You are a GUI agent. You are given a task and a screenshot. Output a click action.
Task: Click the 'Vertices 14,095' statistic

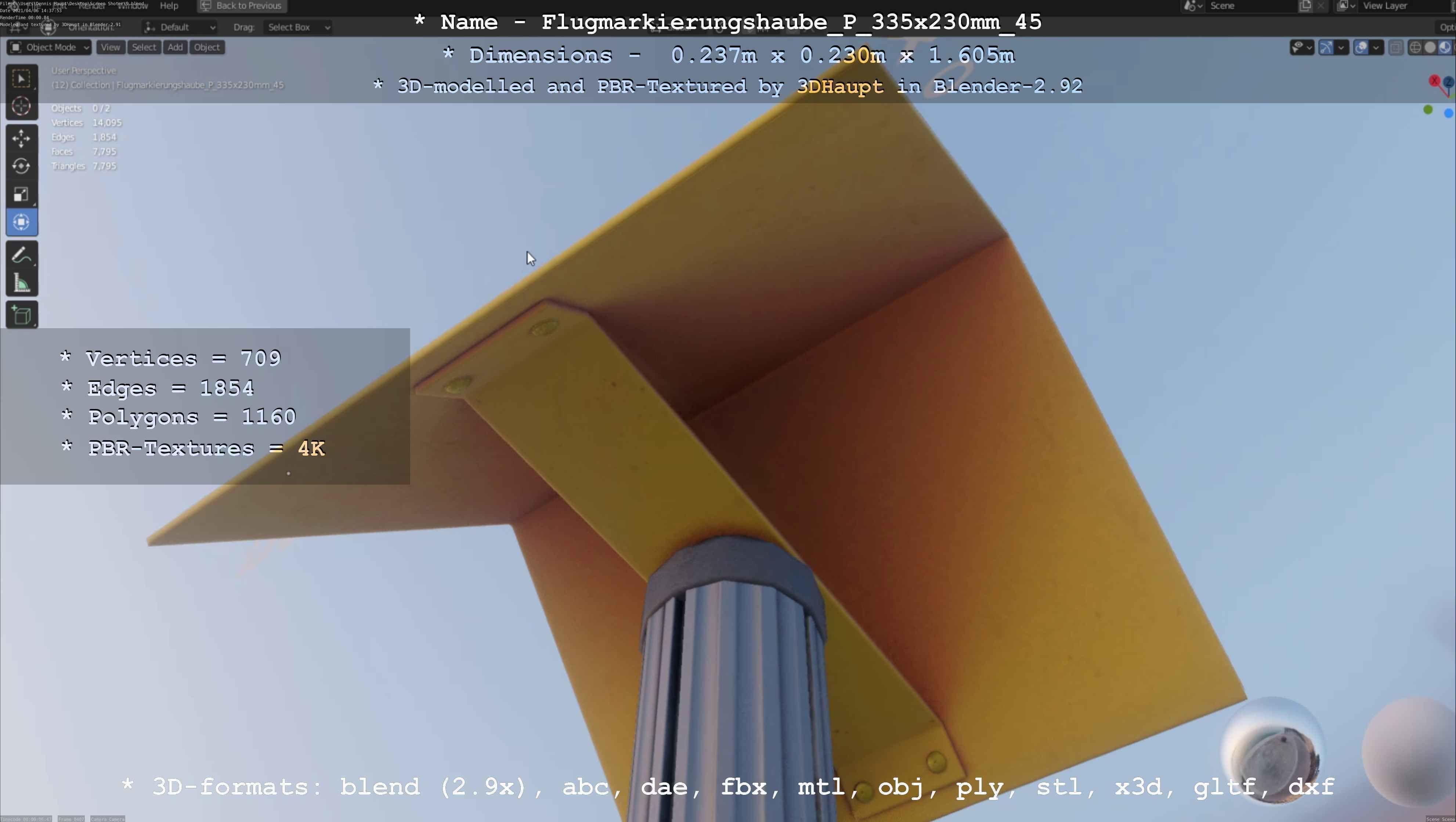coord(86,123)
